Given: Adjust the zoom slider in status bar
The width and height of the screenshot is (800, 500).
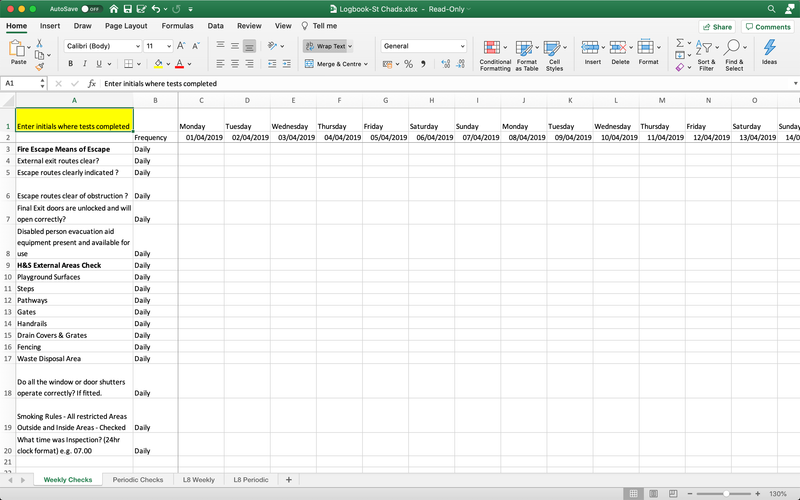Looking at the screenshot, I should click(x=726, y=493).
